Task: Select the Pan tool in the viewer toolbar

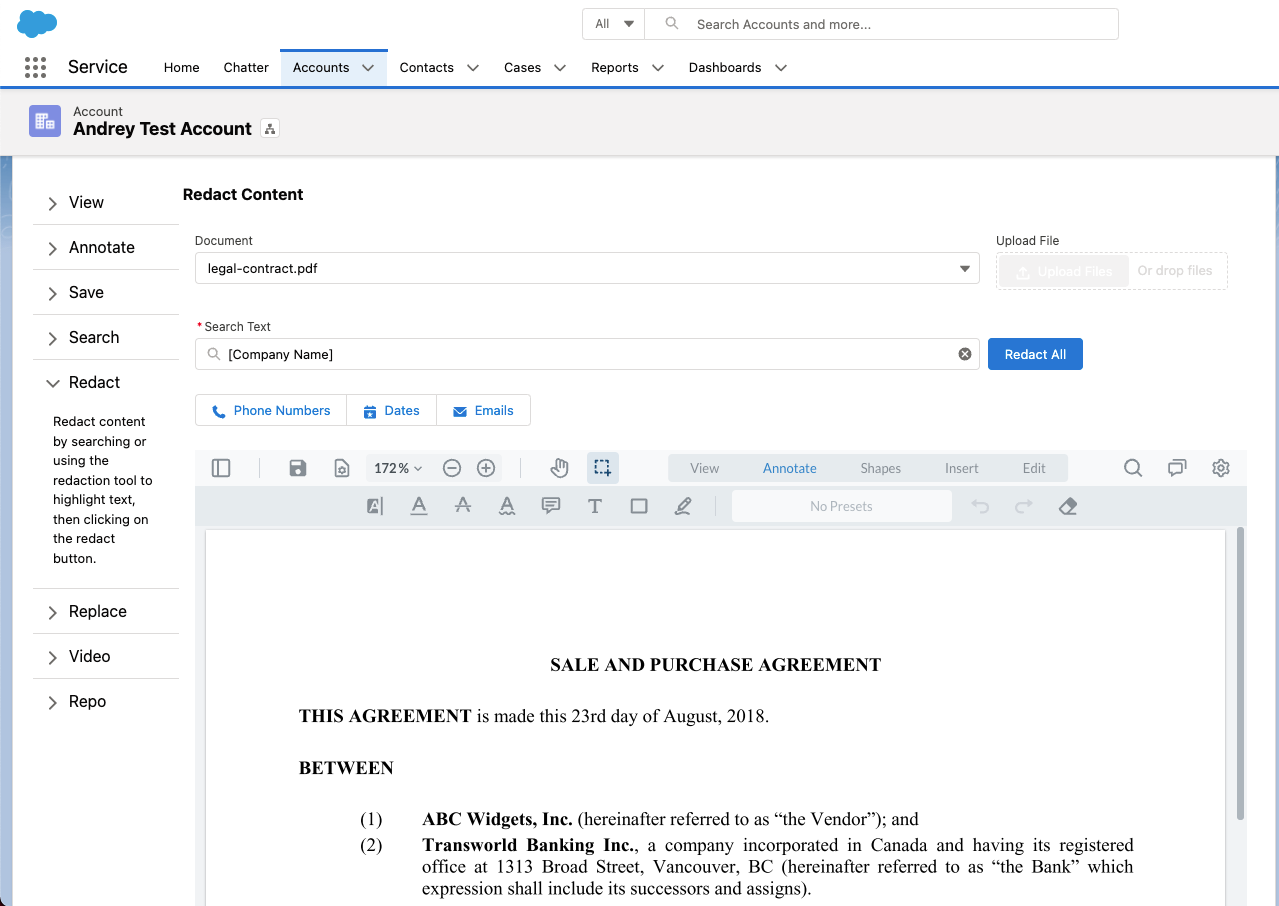Action: click(559, 467)
